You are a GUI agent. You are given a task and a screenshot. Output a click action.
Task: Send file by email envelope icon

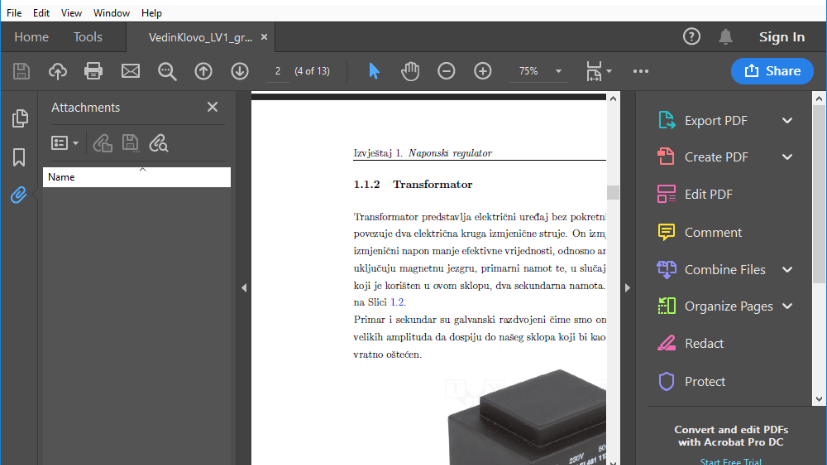tap(130, 71)
